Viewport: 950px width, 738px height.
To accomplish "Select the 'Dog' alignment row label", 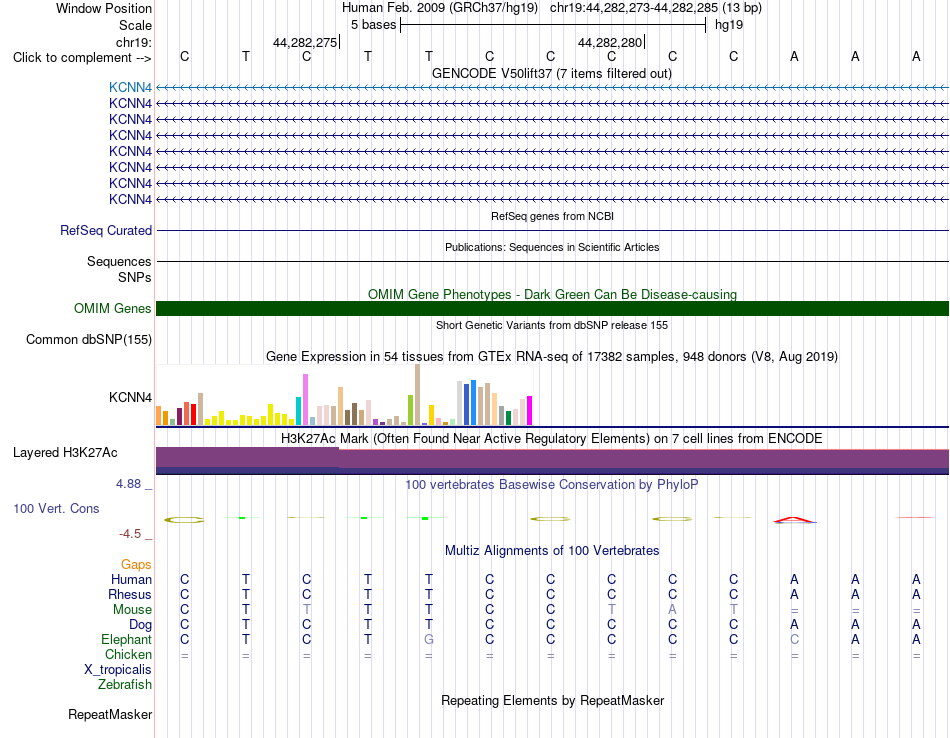I will 141,625.
